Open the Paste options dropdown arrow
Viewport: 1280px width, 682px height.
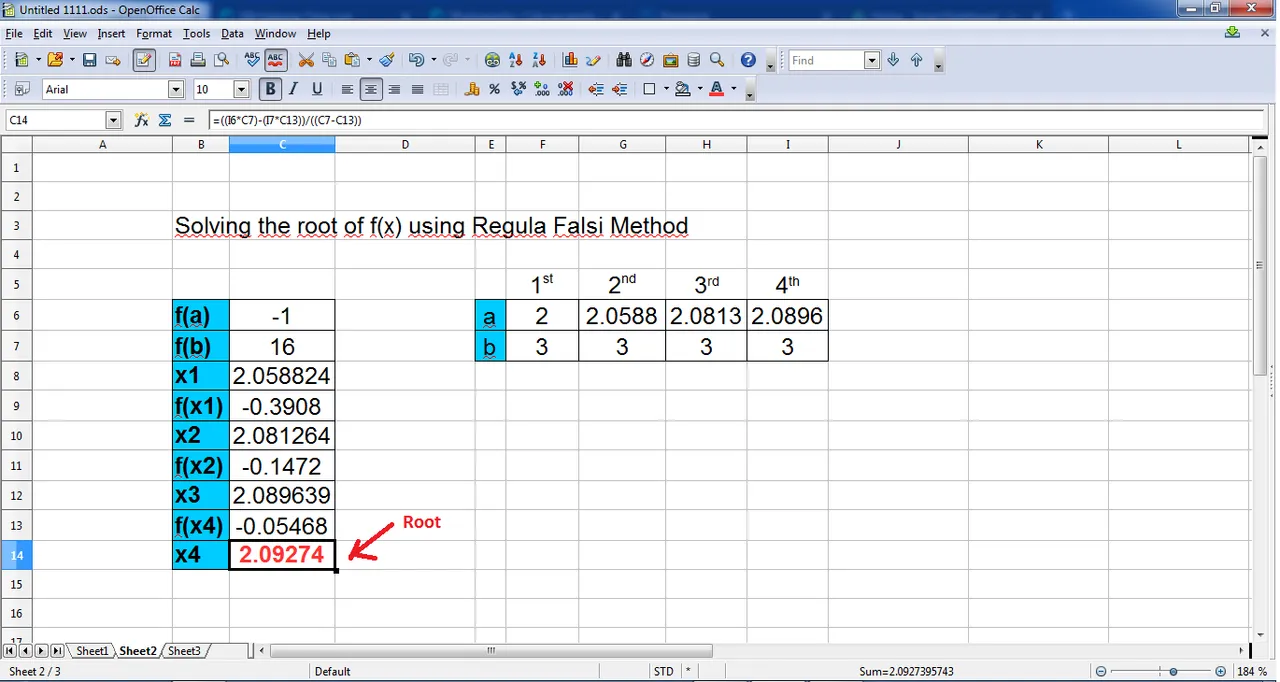pyautogui.click(x=368, y=61)
